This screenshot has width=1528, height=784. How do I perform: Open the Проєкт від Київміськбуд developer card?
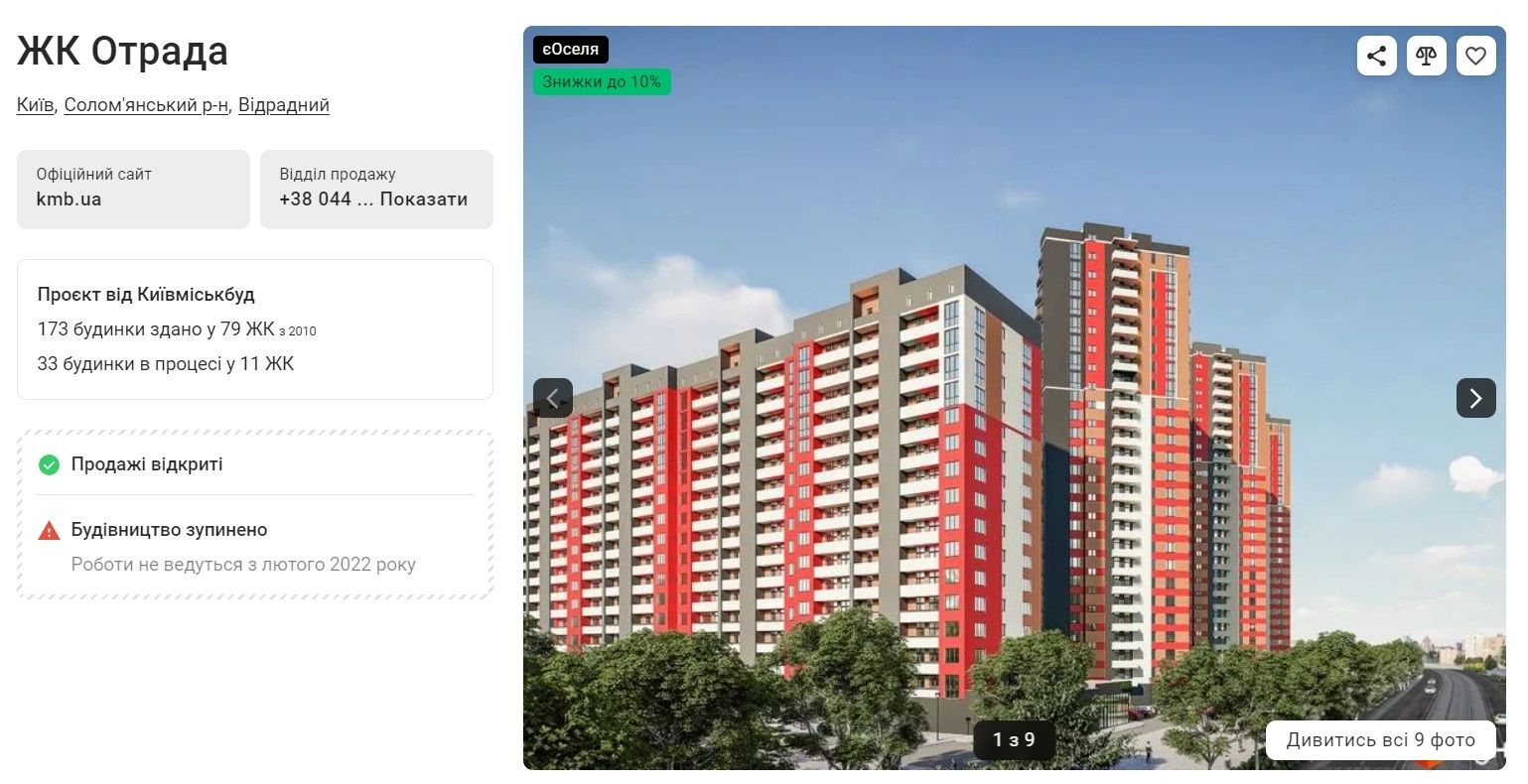255,329
